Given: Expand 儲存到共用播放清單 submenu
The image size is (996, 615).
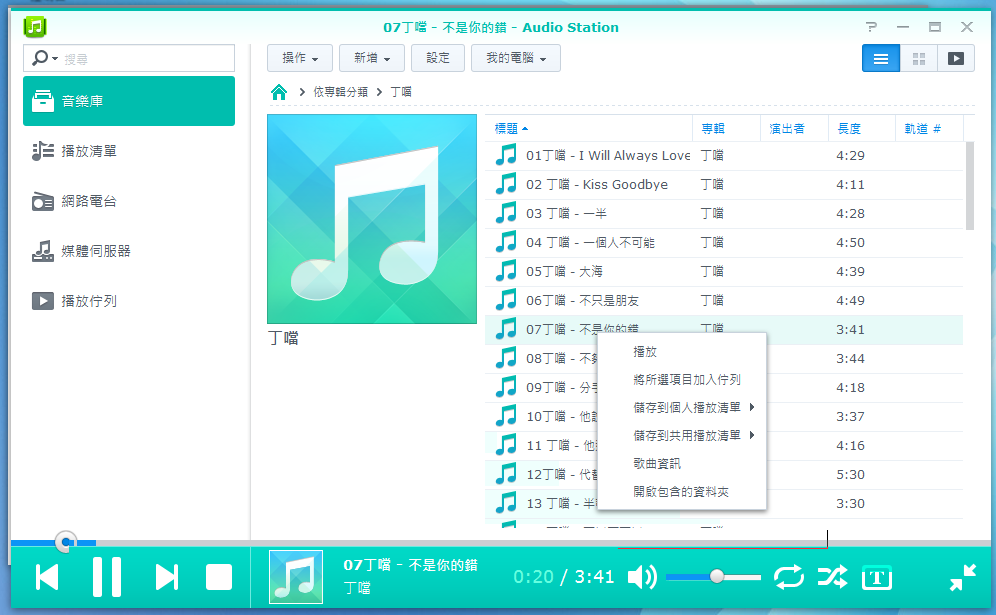Looking at the screenshot, I should 682,435.
